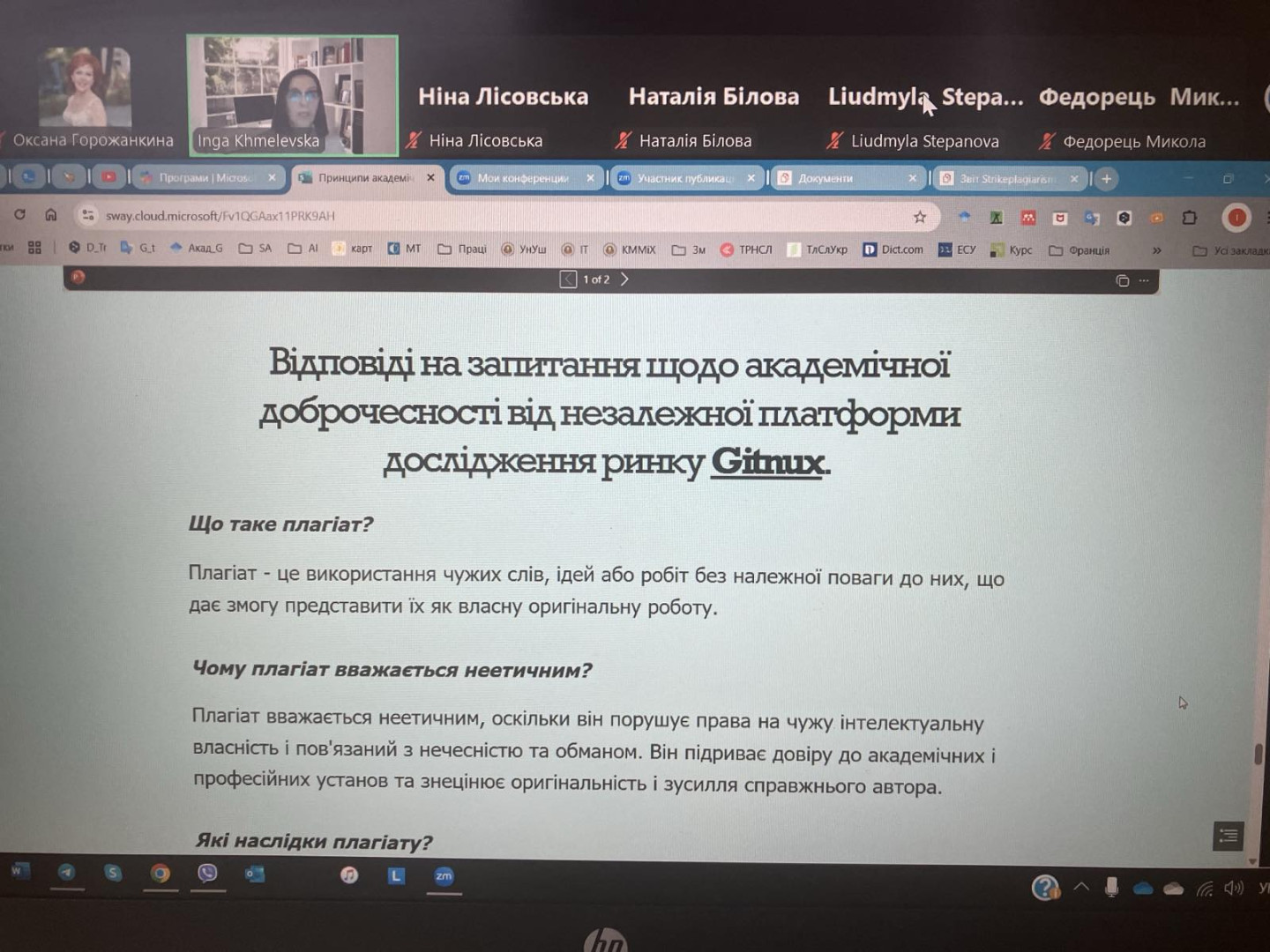The width and height of the screenshot is (1270, 952).
Task: Expand the Праці bookmarks folder
Action: click(x=462, y=249)
